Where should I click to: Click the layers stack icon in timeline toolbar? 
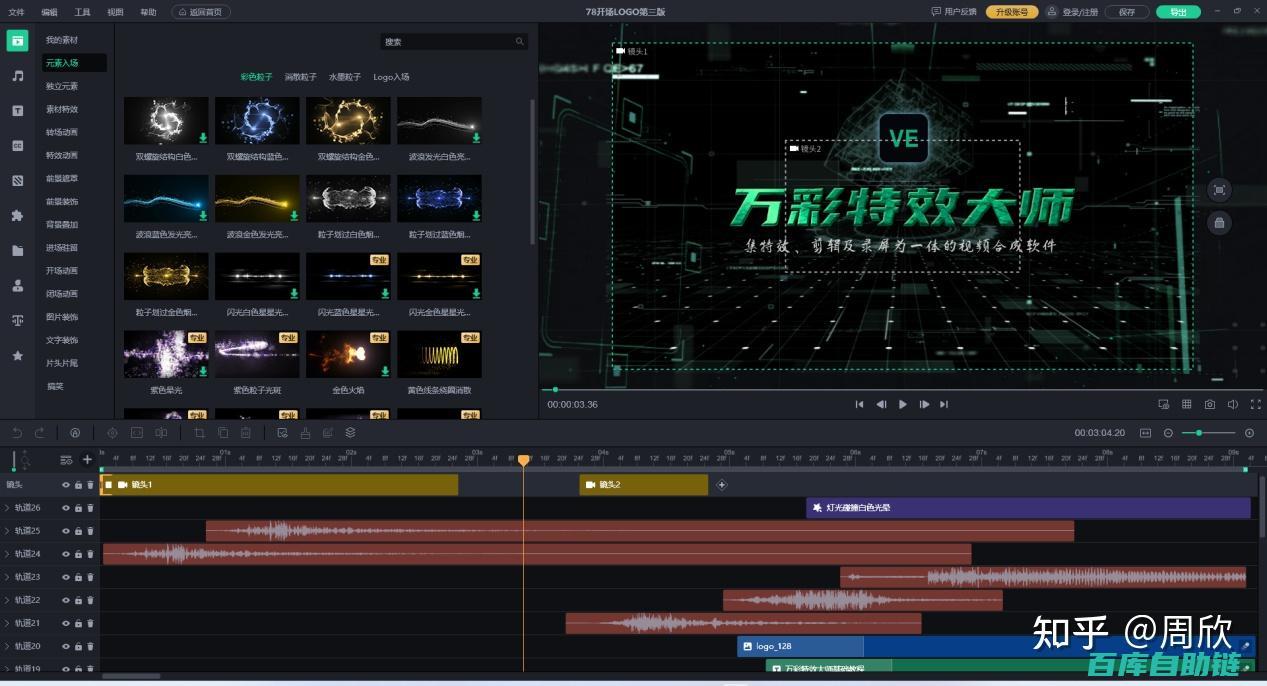coord(350,433)
